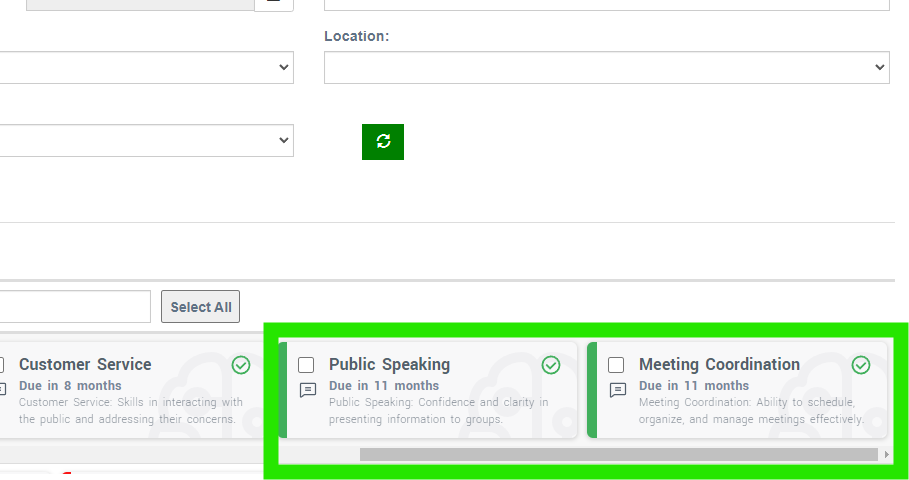Click 'Due in 11 months' under Meeting Coordination
This screenshot has height=480, width=909.
(x=694, y=386)
